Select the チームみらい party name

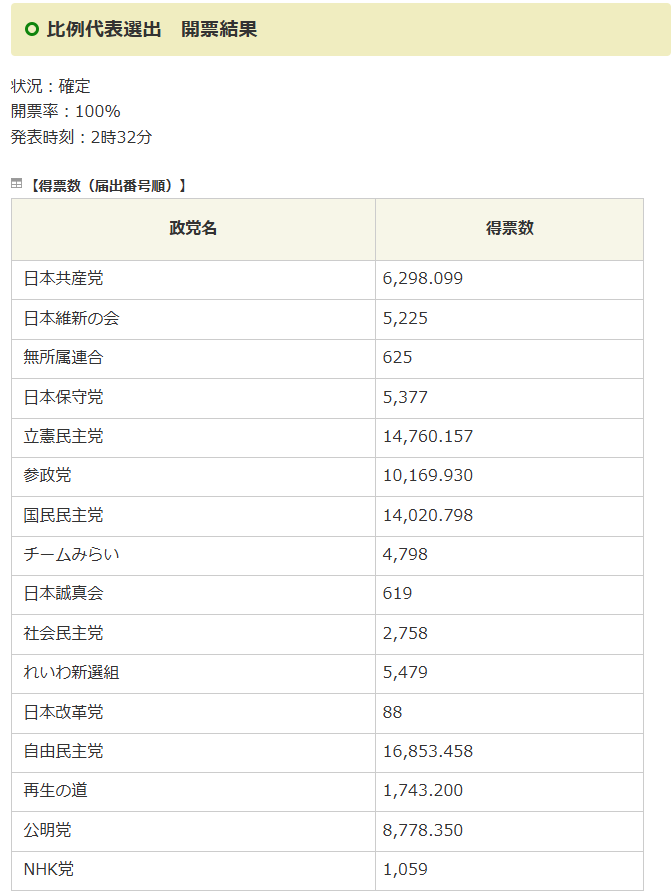point(71,554)
